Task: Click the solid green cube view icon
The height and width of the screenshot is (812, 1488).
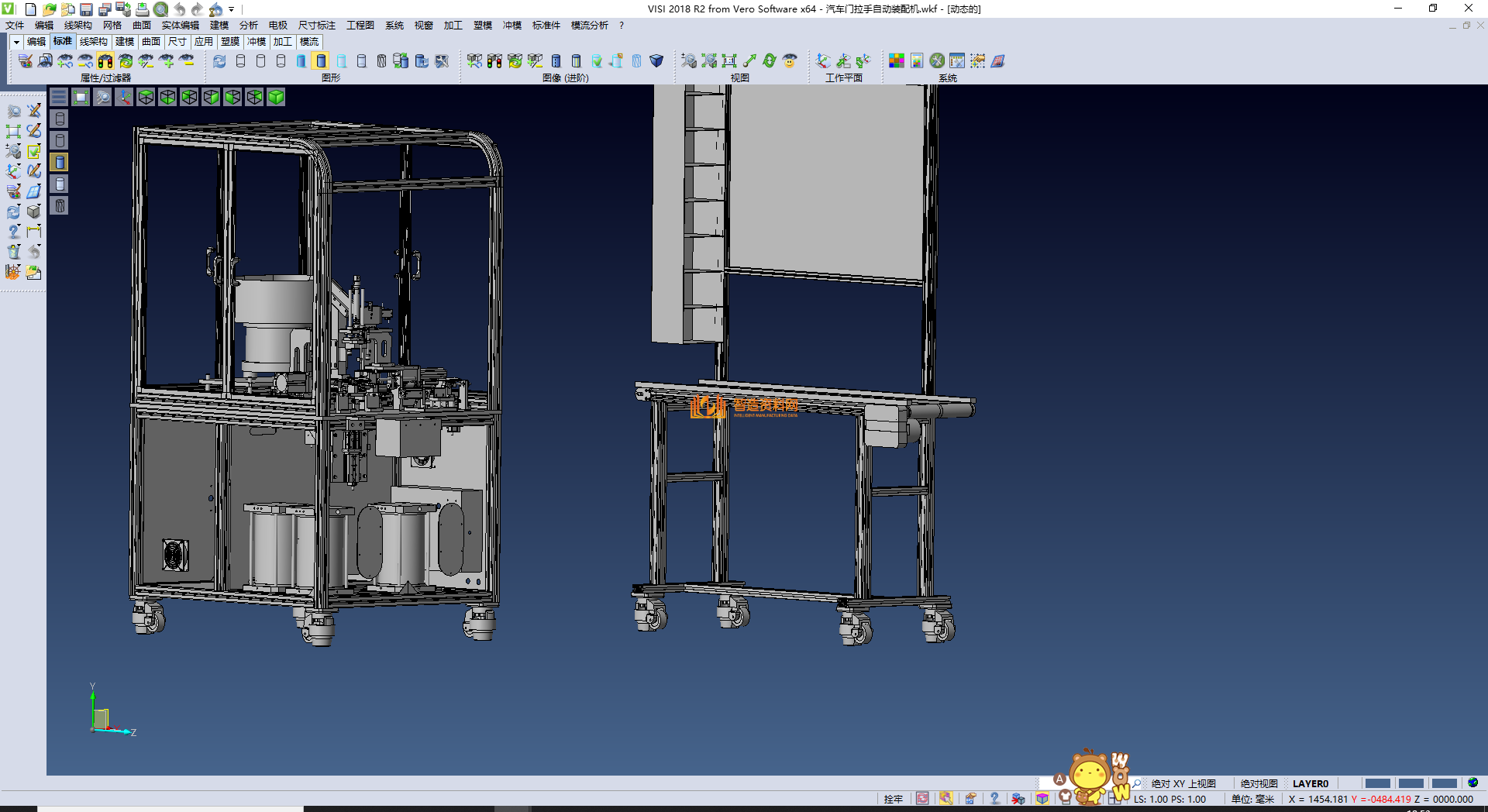Action: pos(276,97)
